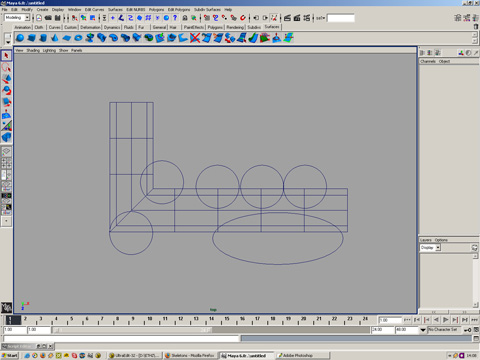Click the Save Scene status line icon
This screenshot has width=480, height=360.
pos(58,18)
